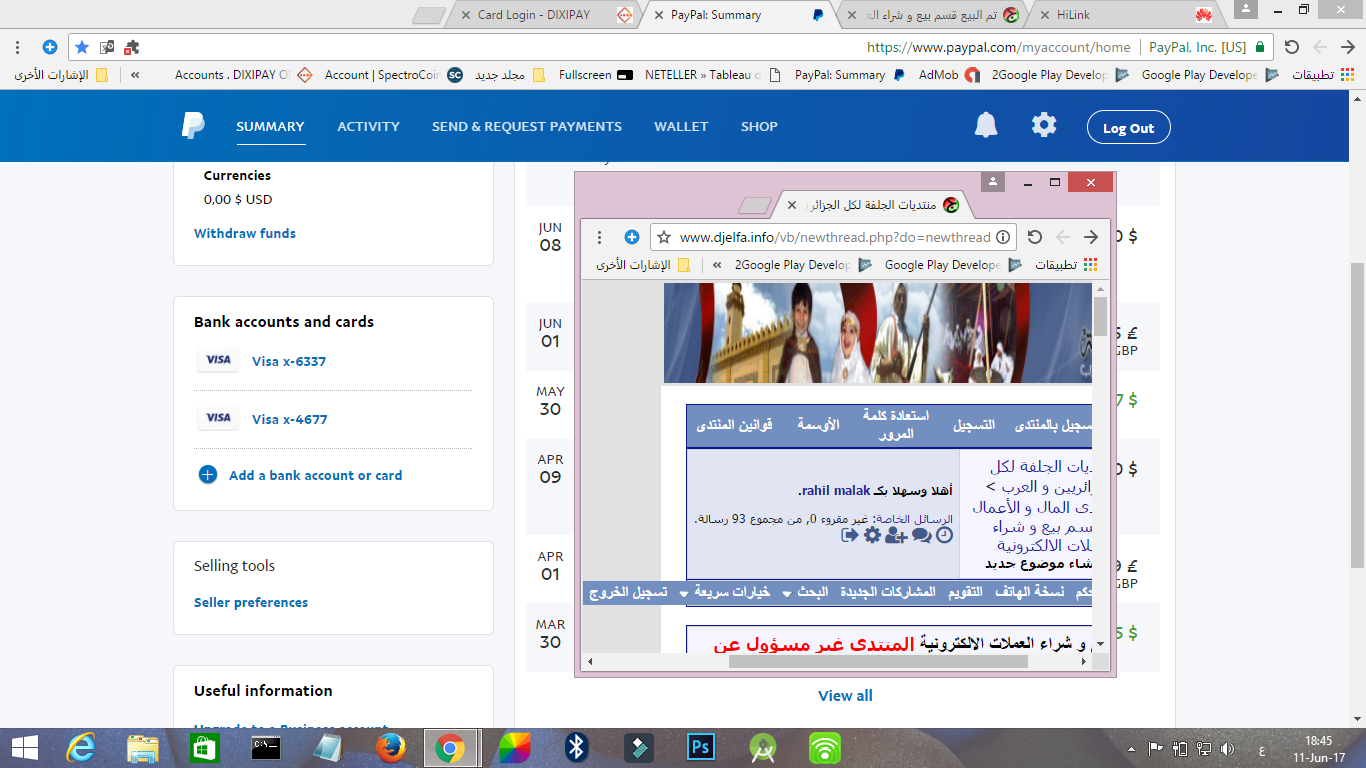Click the plus icon for adding bank account

point(208,475)
